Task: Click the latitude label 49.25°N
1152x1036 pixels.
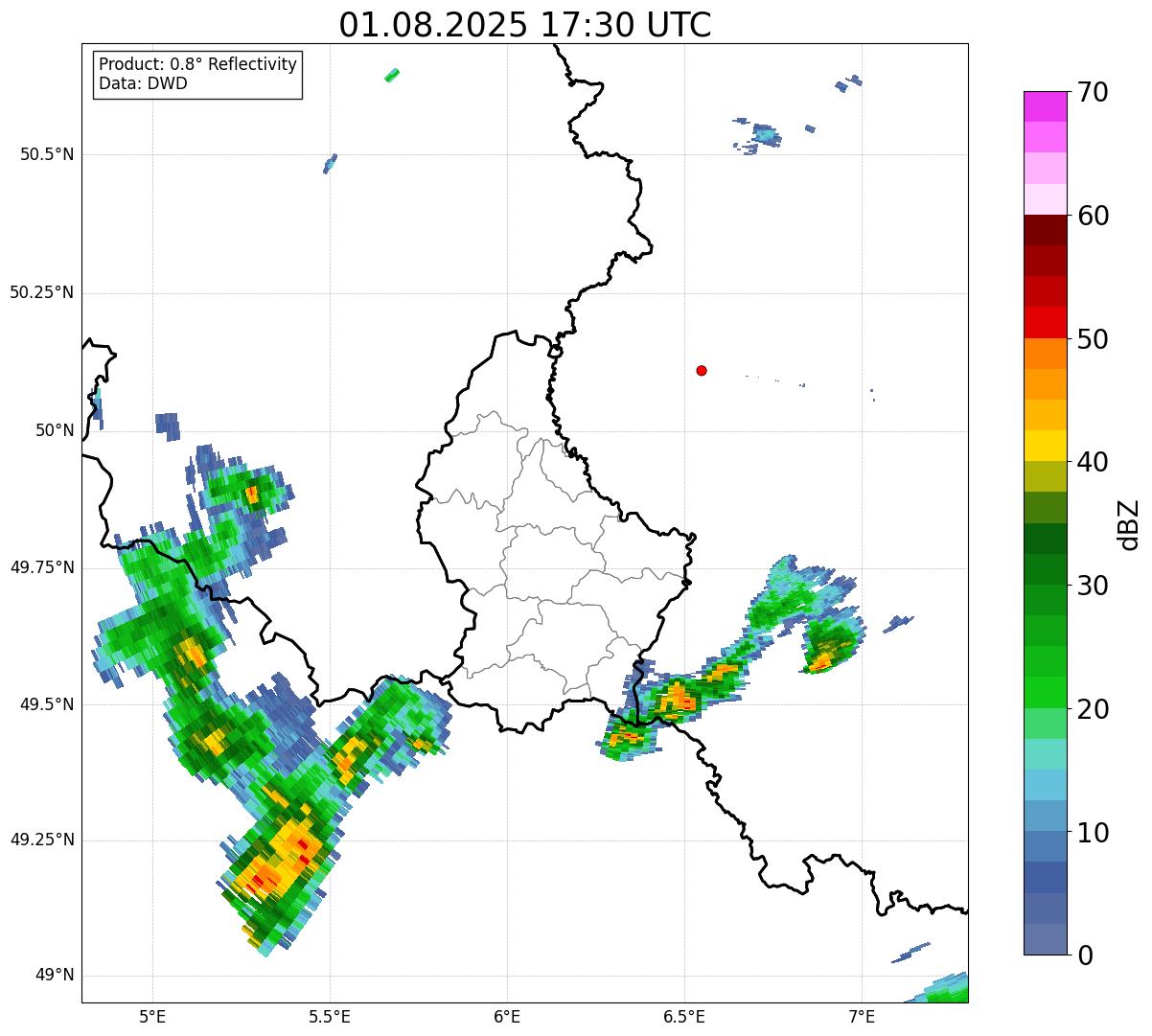Action: [41, 840]
